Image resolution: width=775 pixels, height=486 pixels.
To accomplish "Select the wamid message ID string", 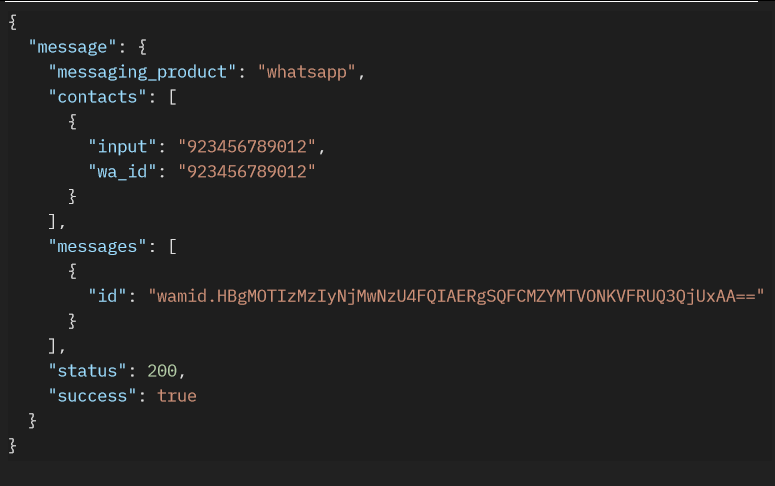I will click(457, 296).
